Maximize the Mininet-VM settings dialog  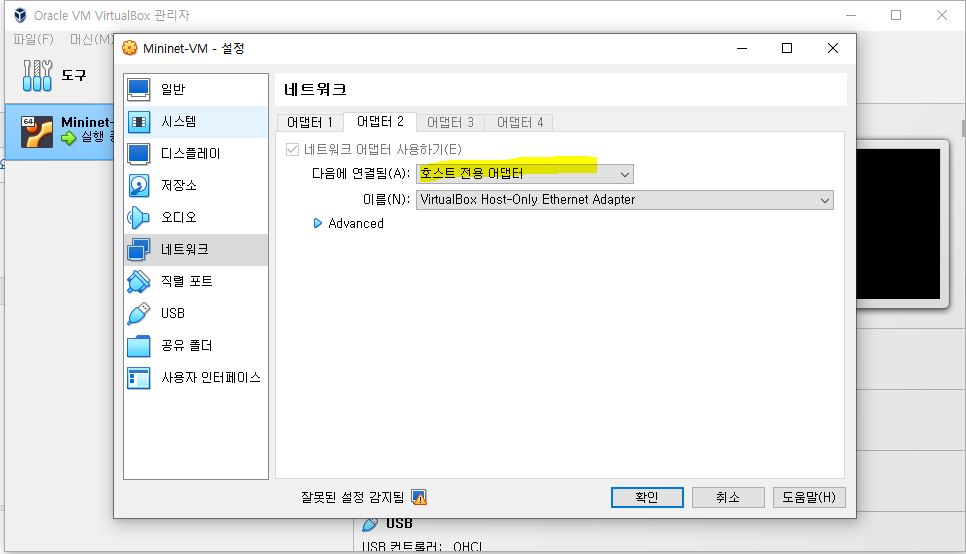click(787, 48)
